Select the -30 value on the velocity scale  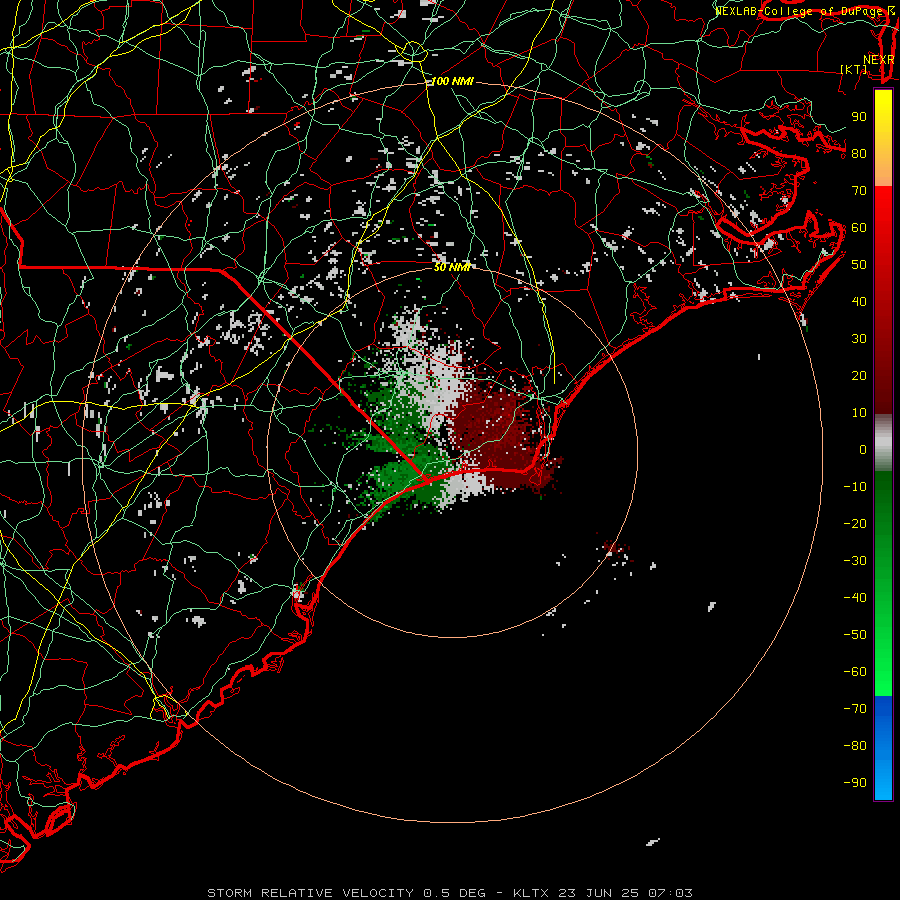coord(855,561)
